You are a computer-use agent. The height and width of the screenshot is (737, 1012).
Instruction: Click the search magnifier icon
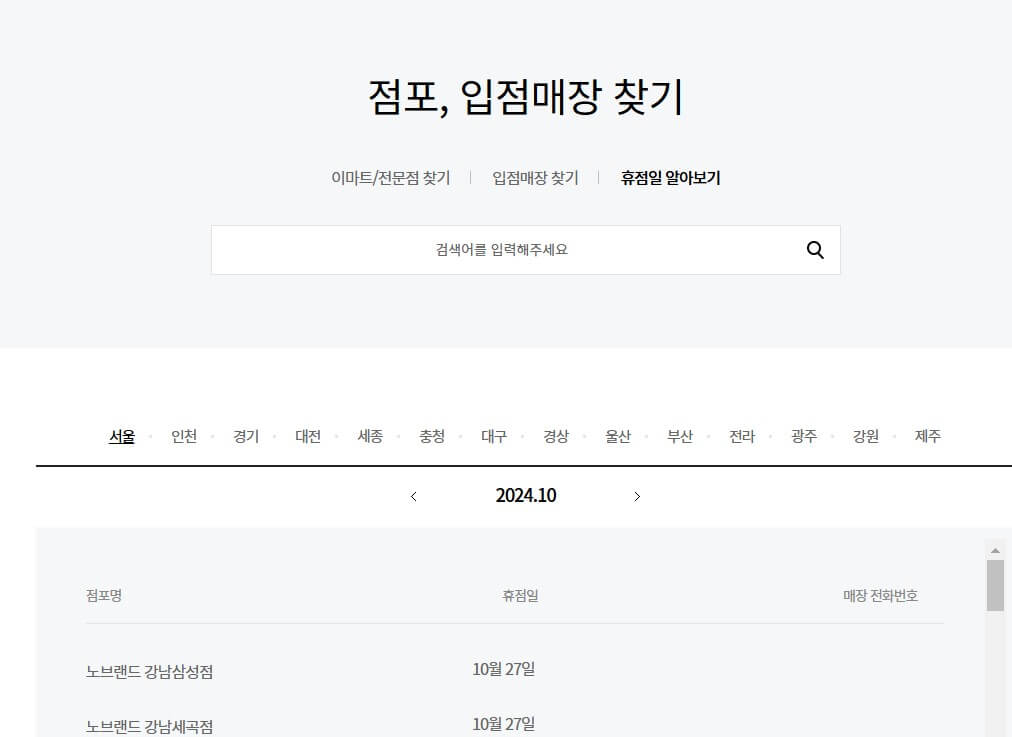point(815,250)
